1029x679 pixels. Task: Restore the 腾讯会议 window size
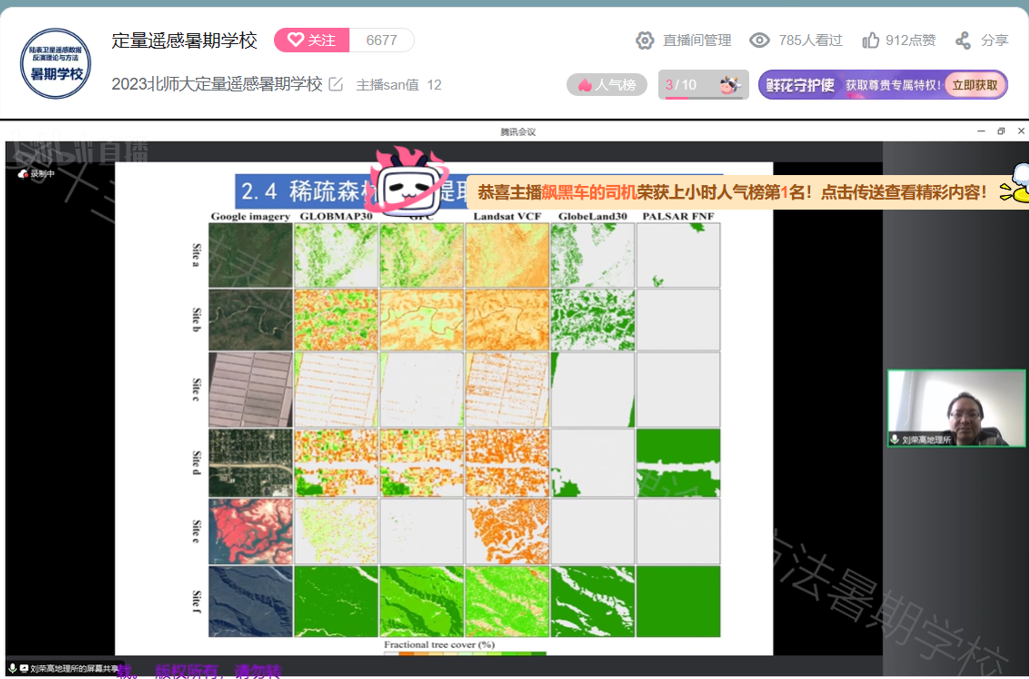tap(1001, 131)
